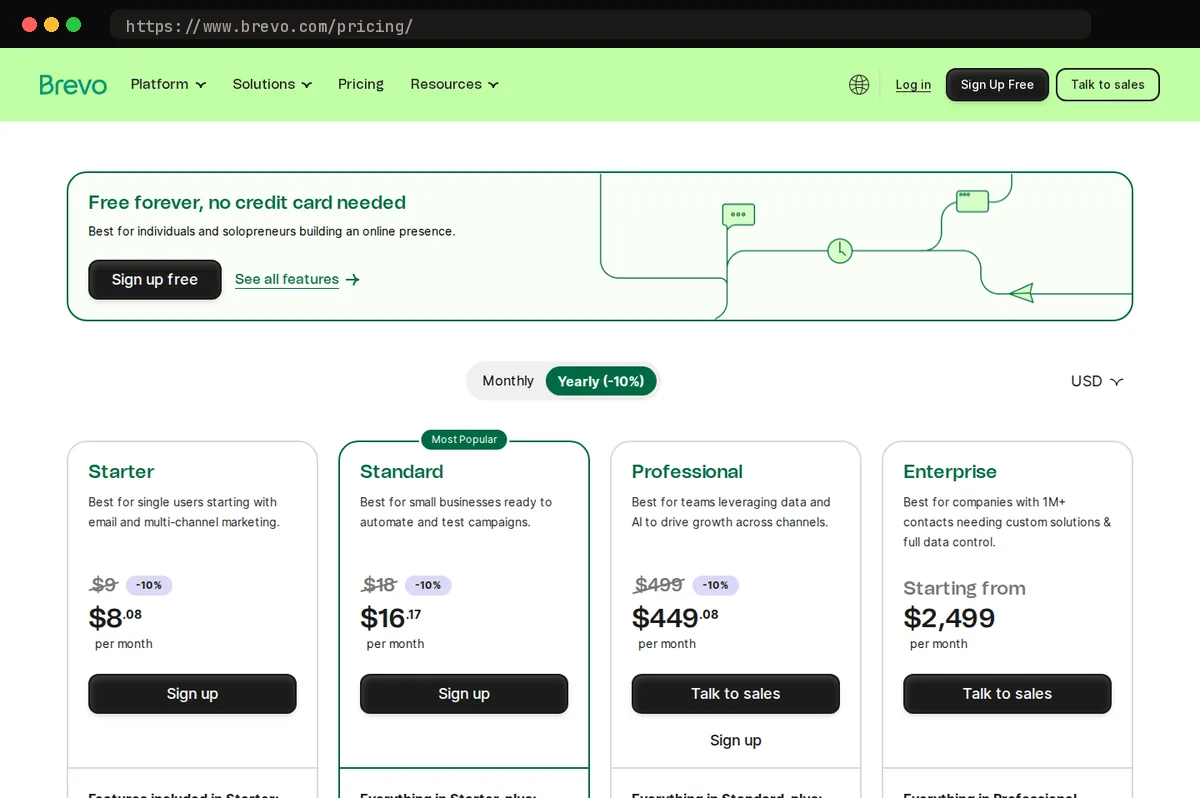Expand the Resources menu

pos(454,84)
